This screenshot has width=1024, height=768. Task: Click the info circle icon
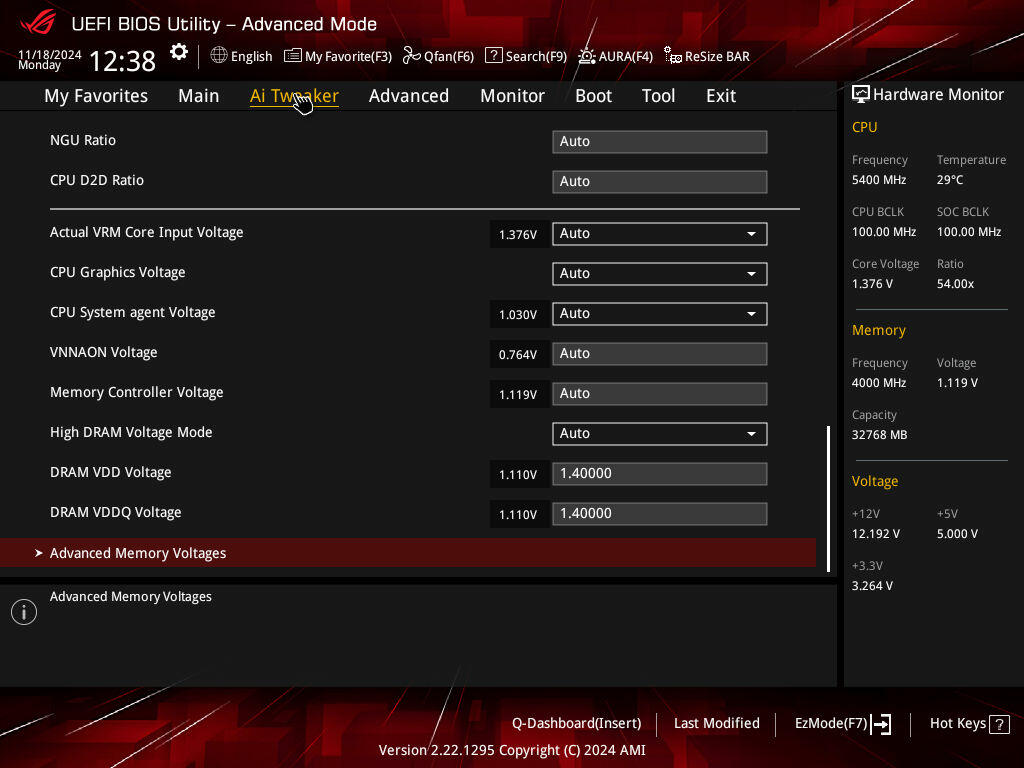24,612
